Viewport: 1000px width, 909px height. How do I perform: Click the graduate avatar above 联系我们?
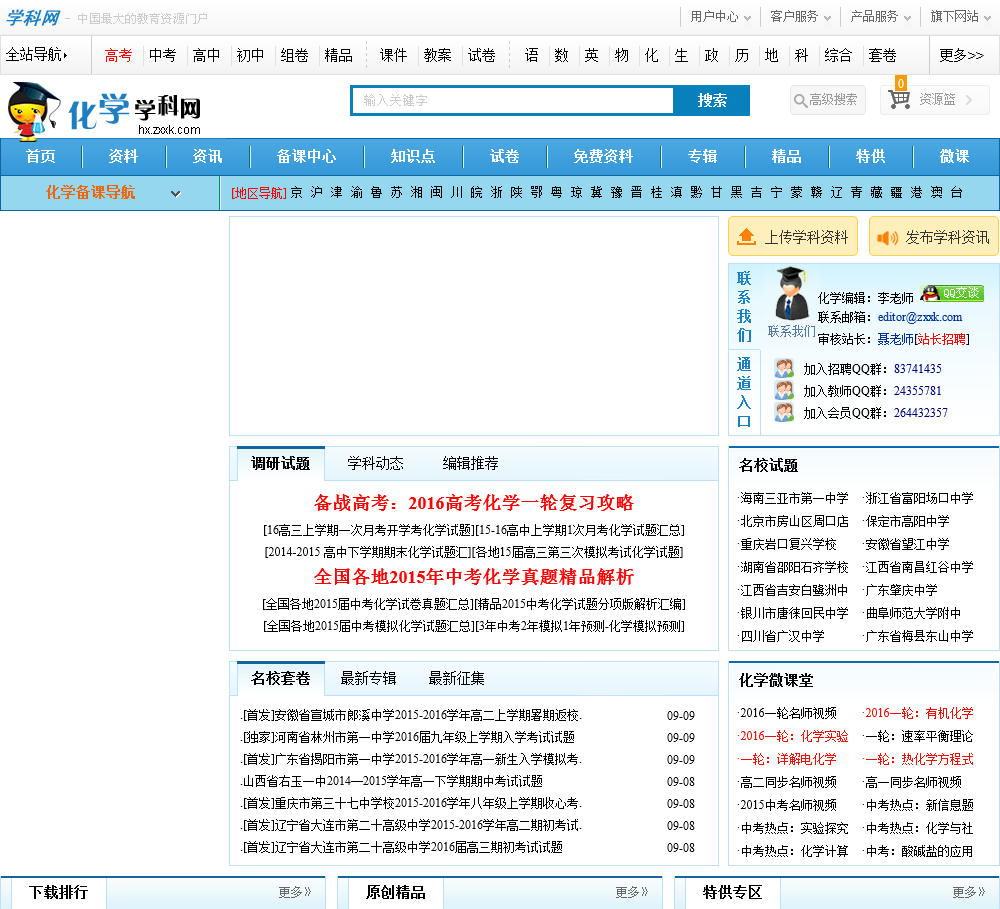pyautogui.click(x=791, y=293)
